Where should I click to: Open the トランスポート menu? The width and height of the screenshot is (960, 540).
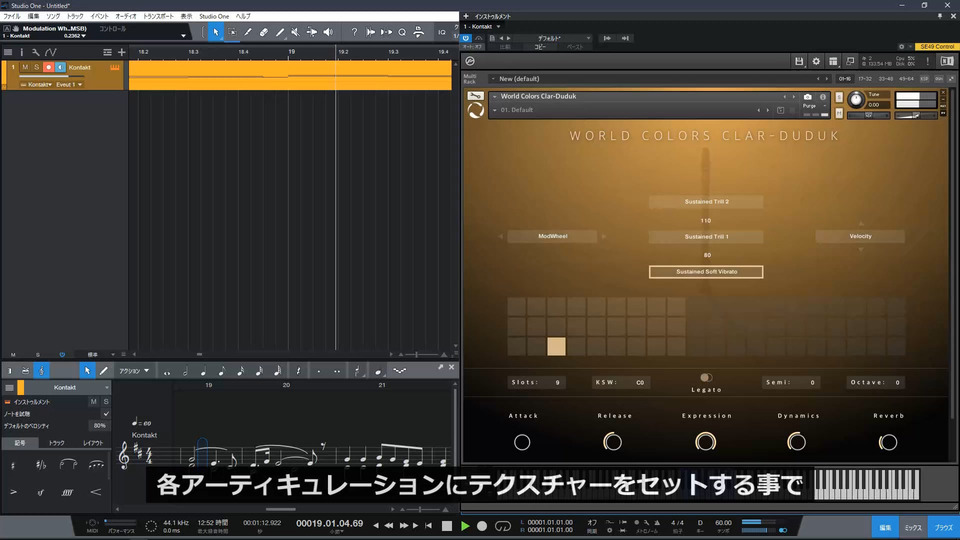[159, 17]
